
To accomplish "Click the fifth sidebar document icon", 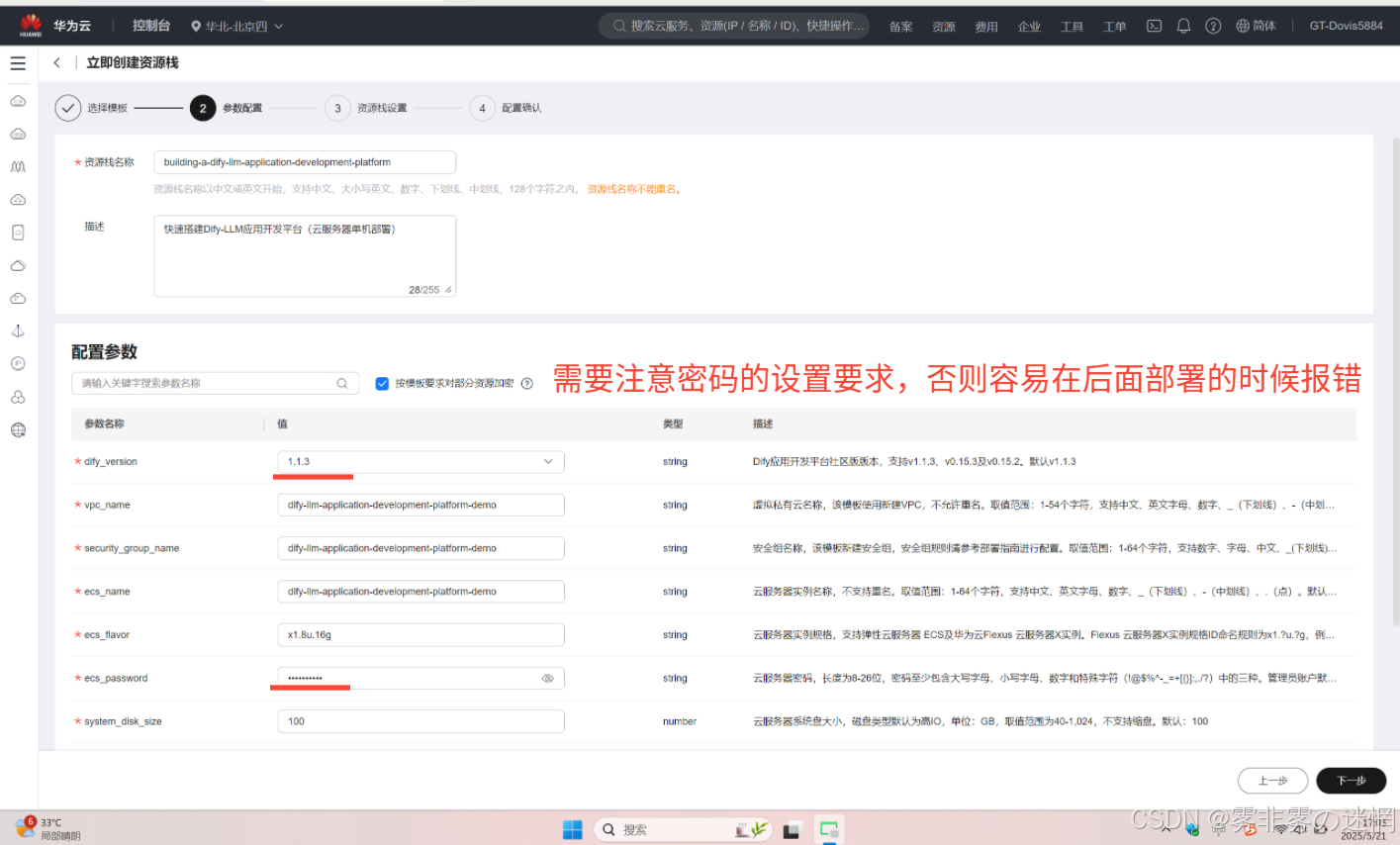I will pos(18,233).
